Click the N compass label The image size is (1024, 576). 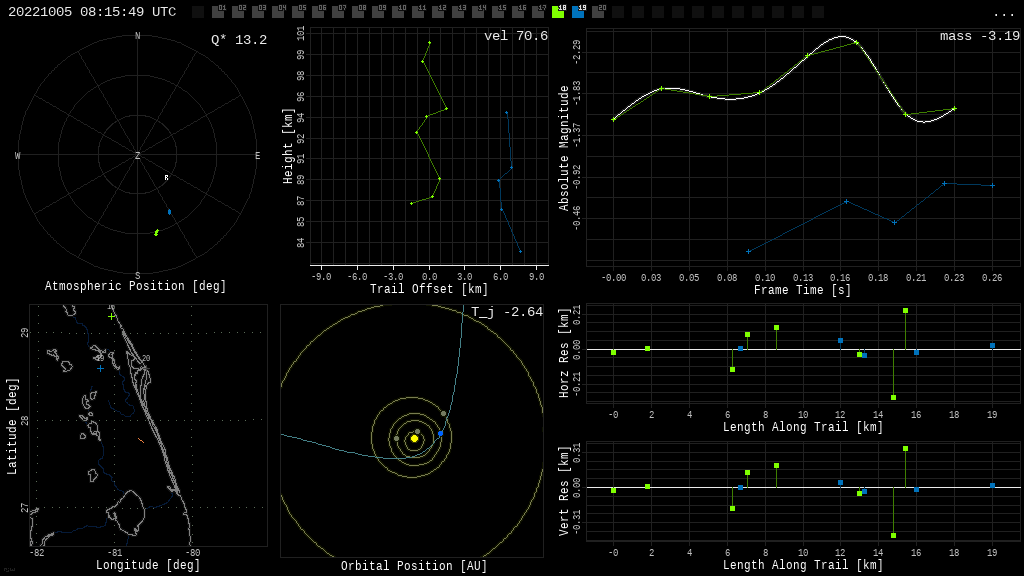point(137,36)
